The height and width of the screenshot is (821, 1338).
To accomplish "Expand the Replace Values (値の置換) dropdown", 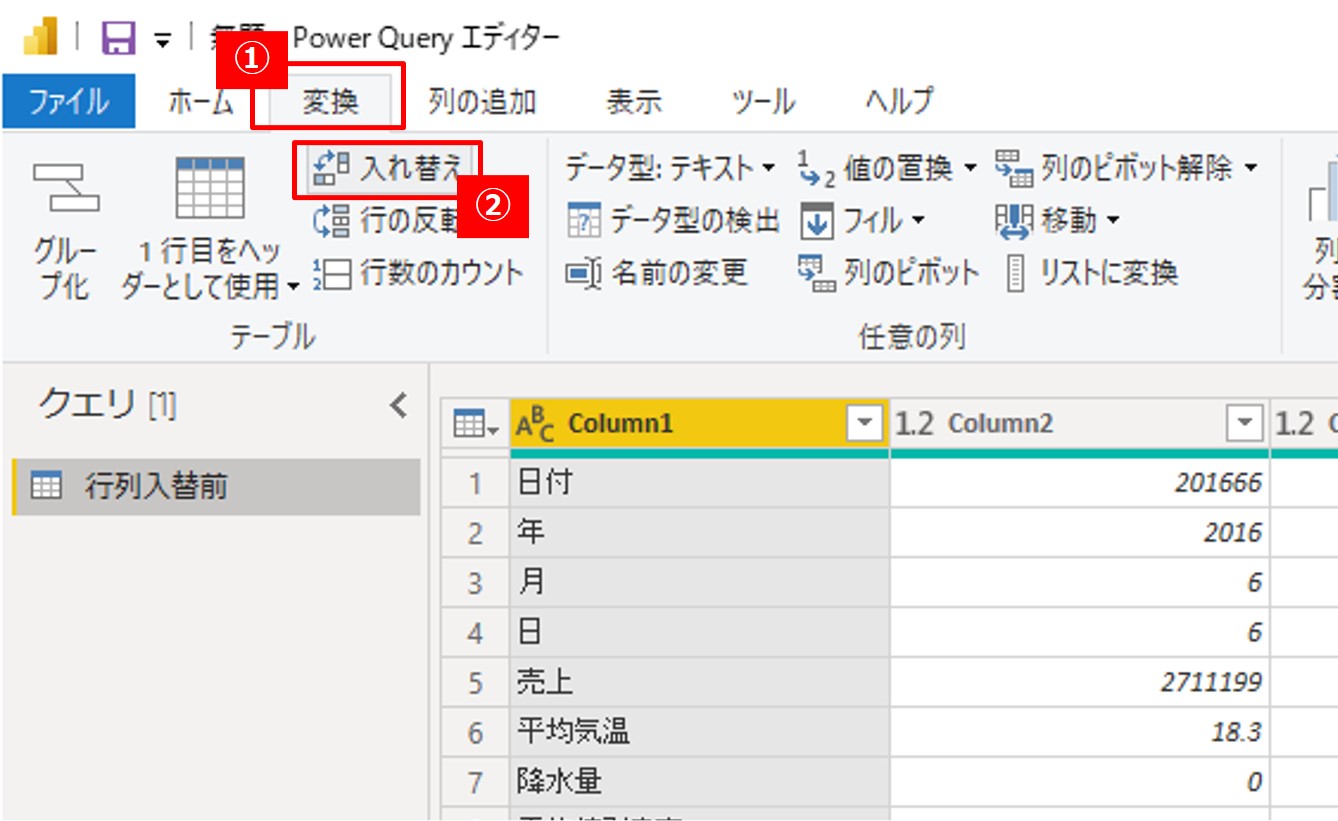I will tap(969, 168).
